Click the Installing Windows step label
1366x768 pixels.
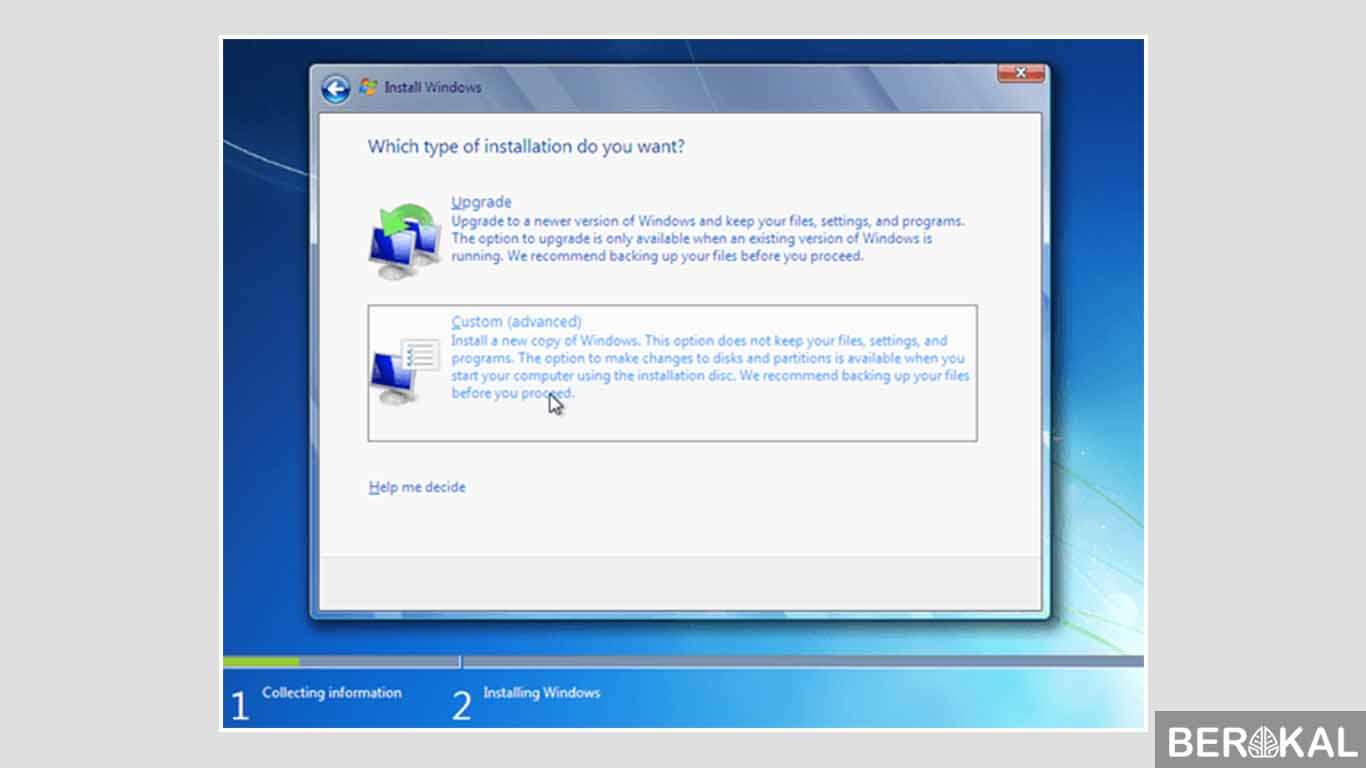(542, 692)
